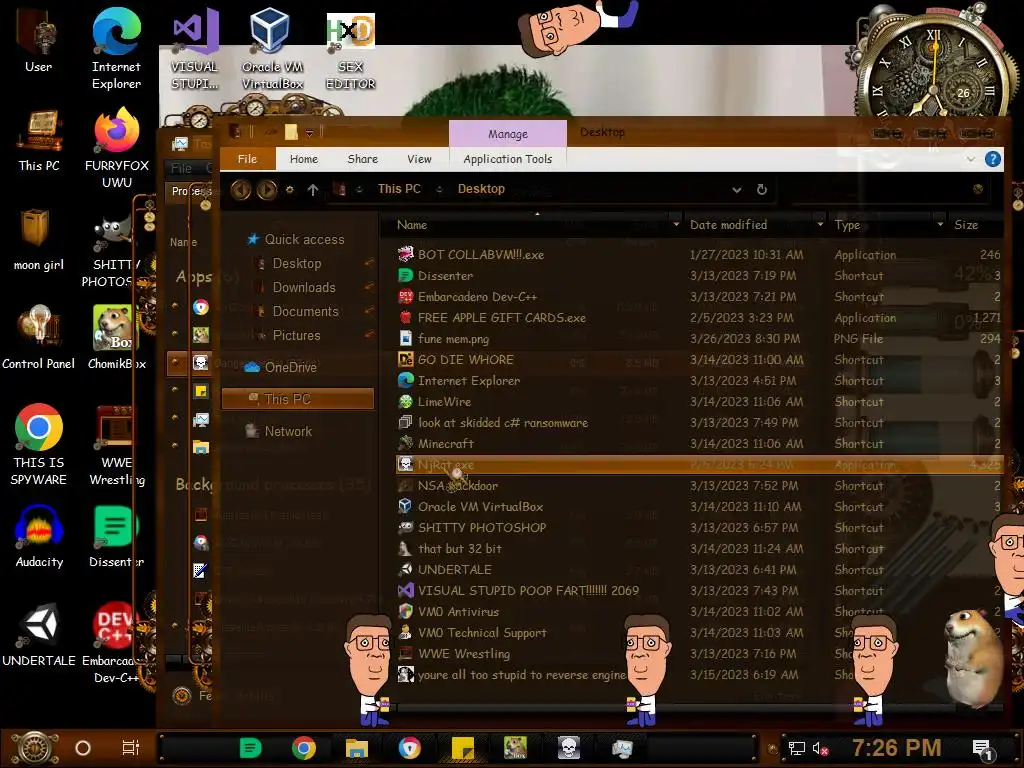Select OneDrive in navigation pane
The width and height of the screenshot is (1024, 768).
coord(281,367)
